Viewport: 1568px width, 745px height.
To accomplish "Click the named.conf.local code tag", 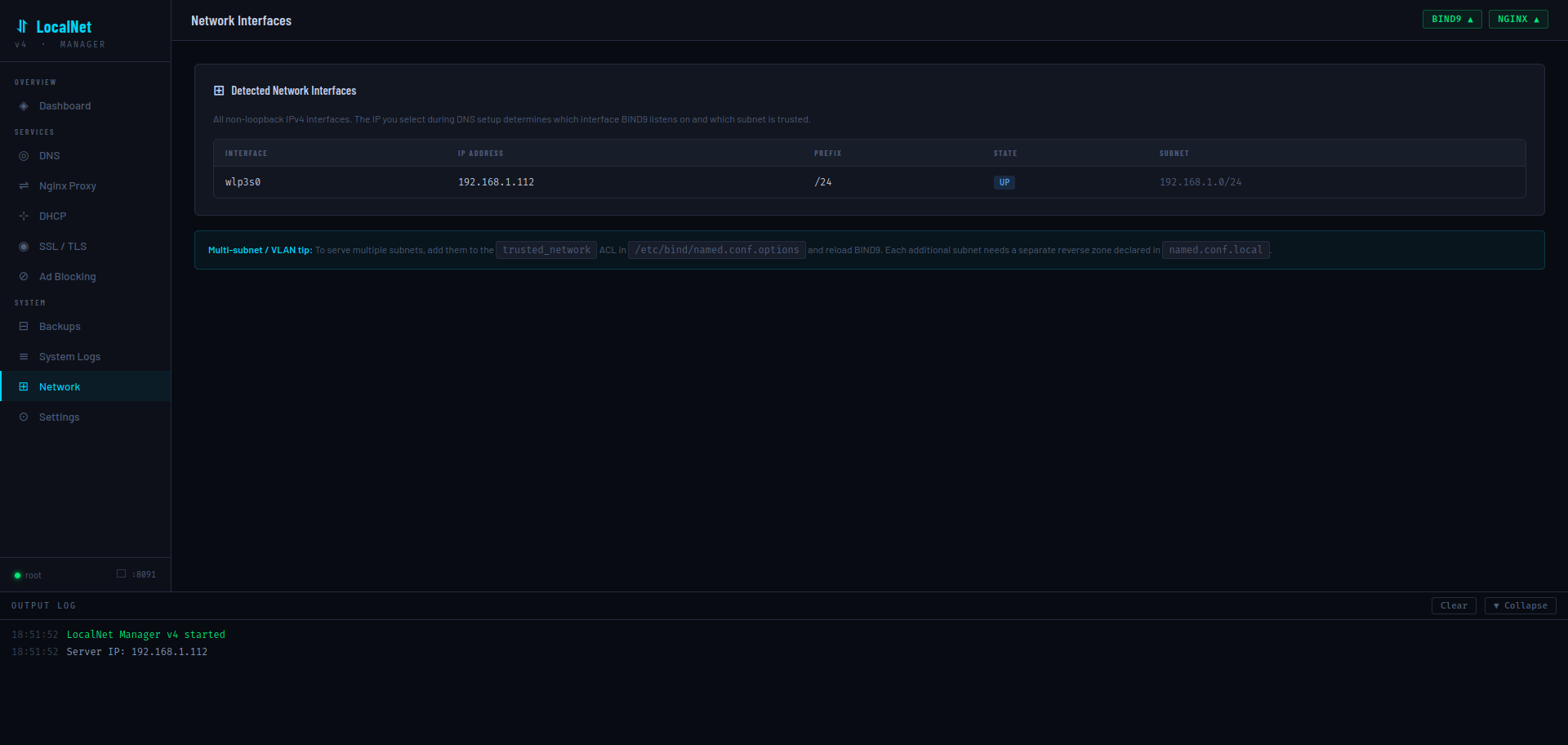I will point(1216,250).
